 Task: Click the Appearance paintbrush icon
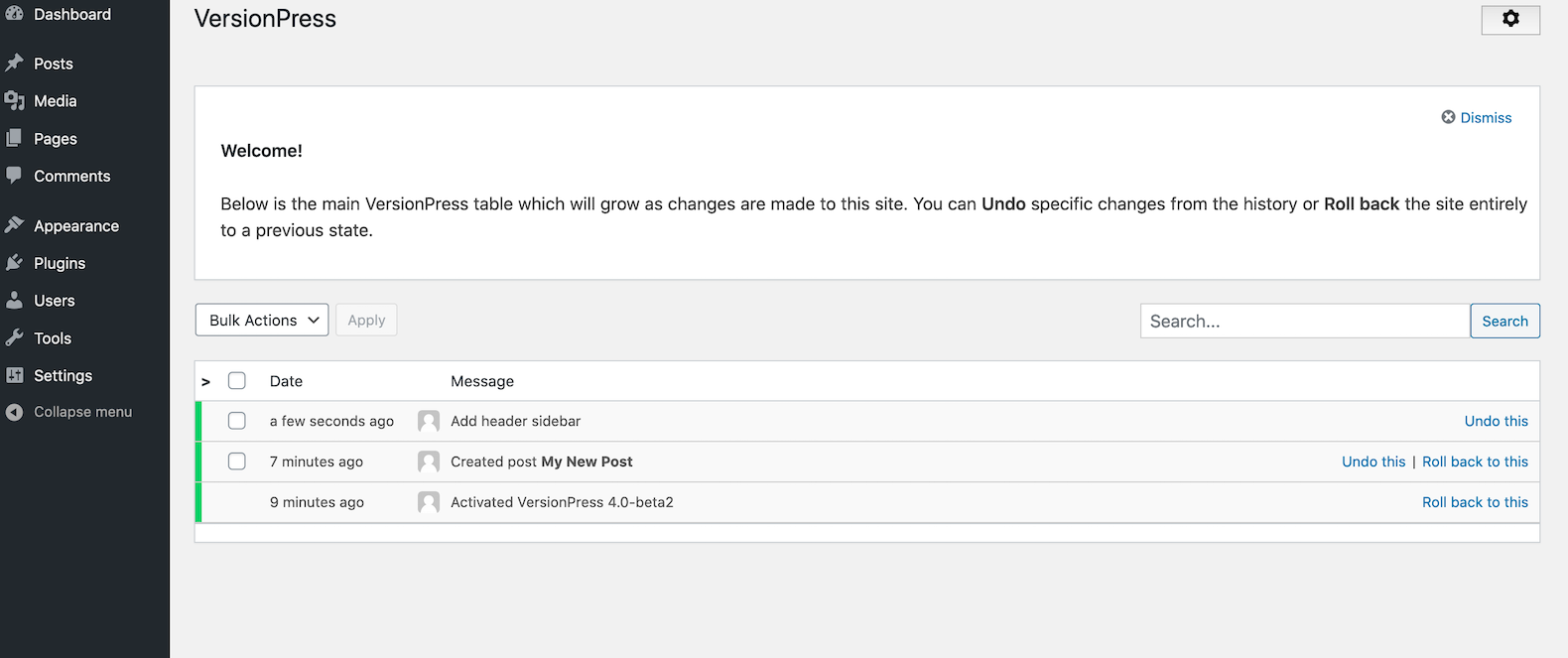click(x=14, y=225)
